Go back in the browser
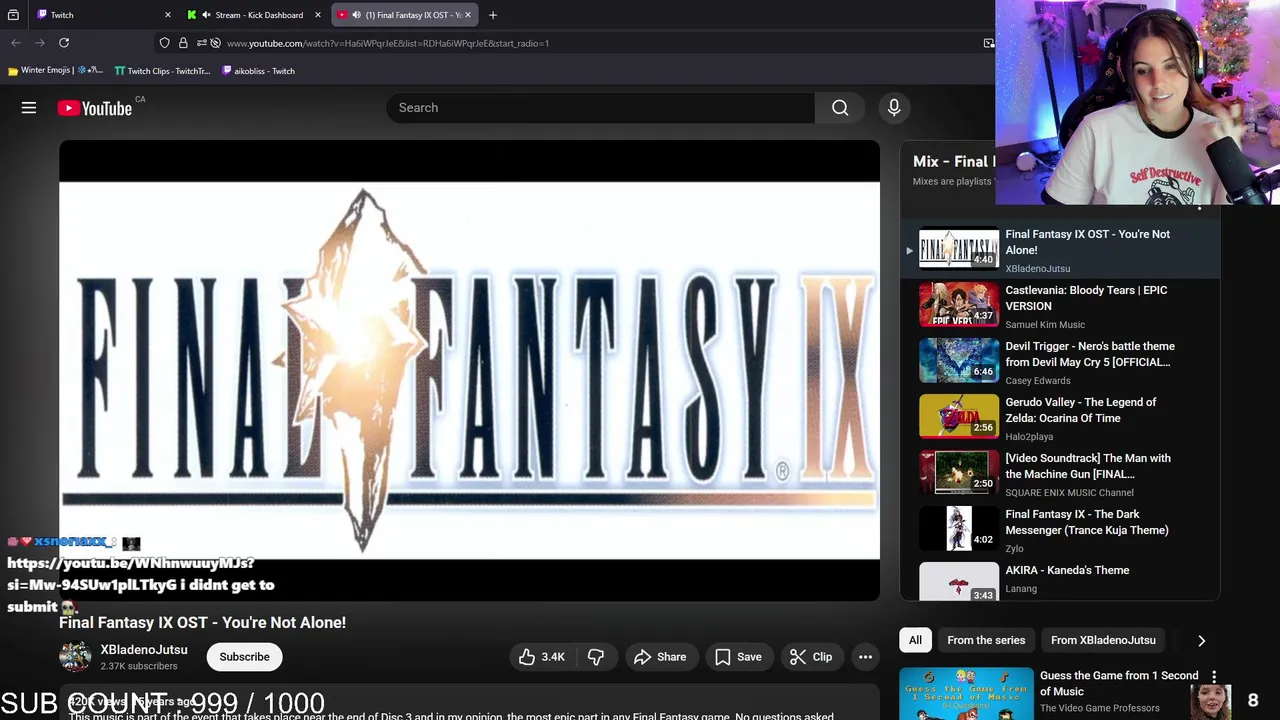1280x720 pixels. (x=16, y=43)
